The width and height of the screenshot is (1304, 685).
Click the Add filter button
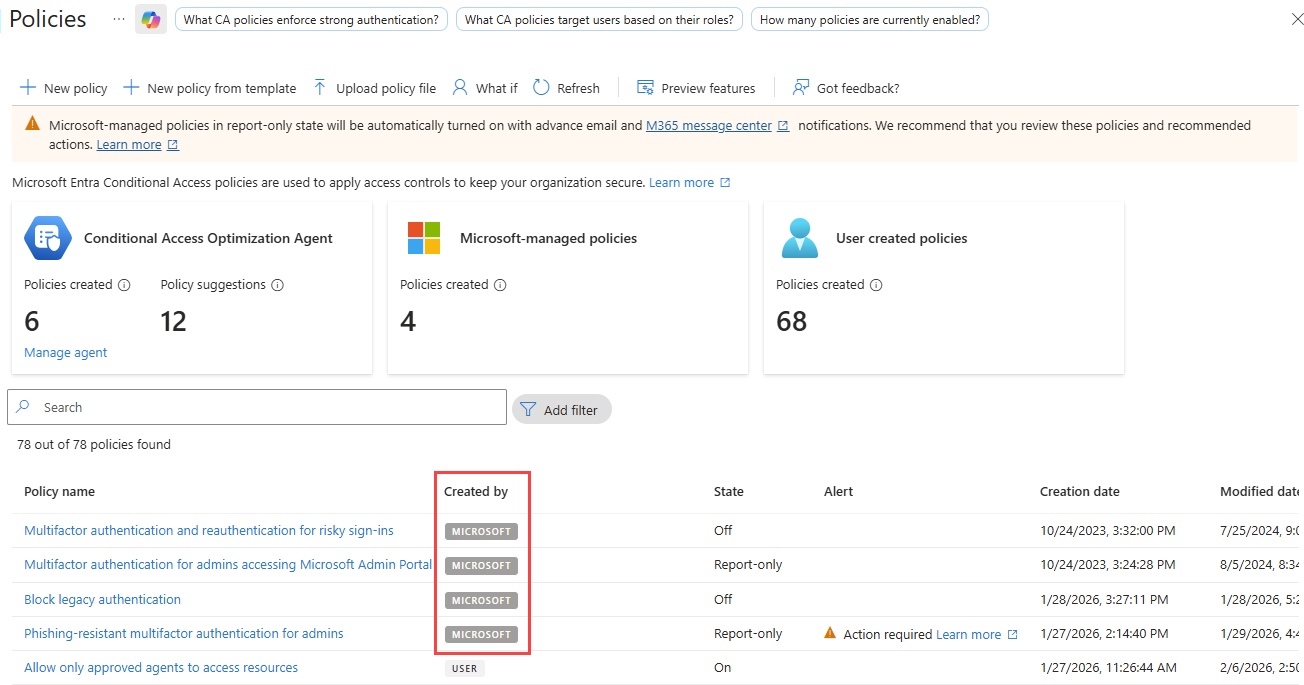[x=561, y=409]
